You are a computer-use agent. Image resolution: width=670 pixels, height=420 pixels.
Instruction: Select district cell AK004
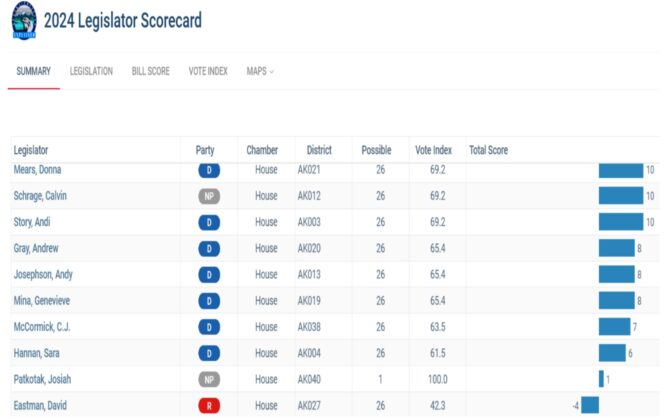(309, 353)
